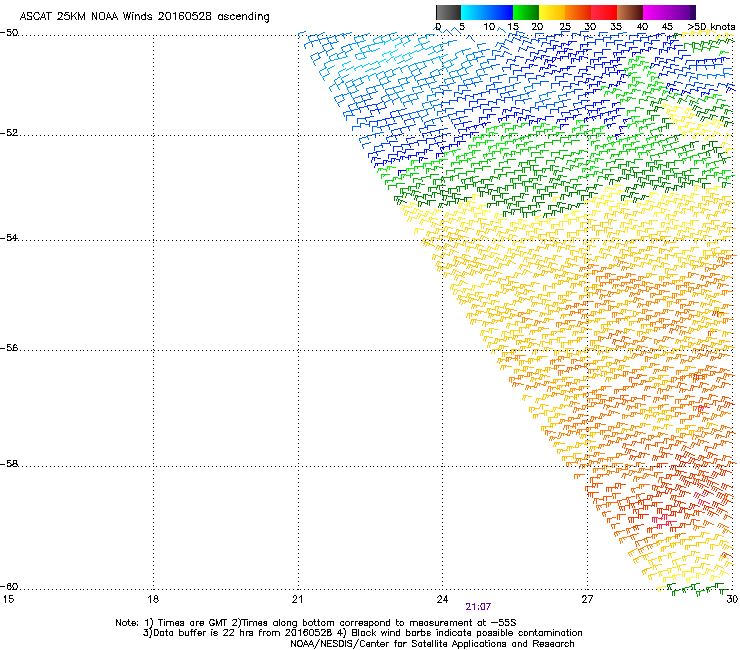Click the NOAA/NESDIS credit line
Image resolution: width=740 pixels, height=650 pixels.
coord(432,644)
